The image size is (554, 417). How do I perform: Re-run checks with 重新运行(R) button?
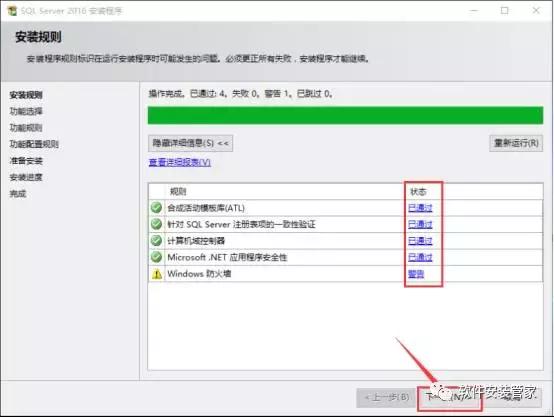(x=516, y=143)
